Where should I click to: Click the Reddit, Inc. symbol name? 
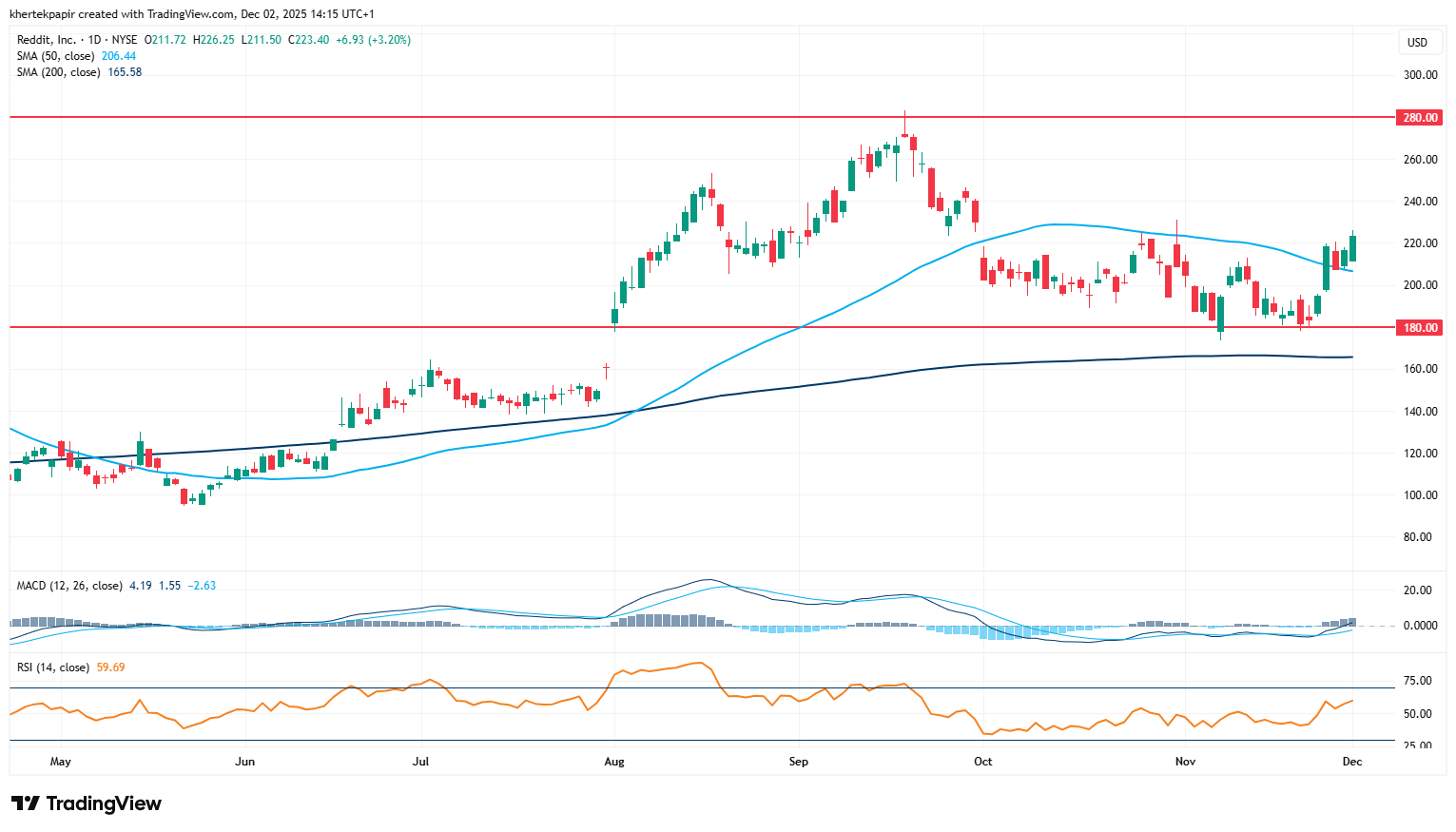[46, 40]
